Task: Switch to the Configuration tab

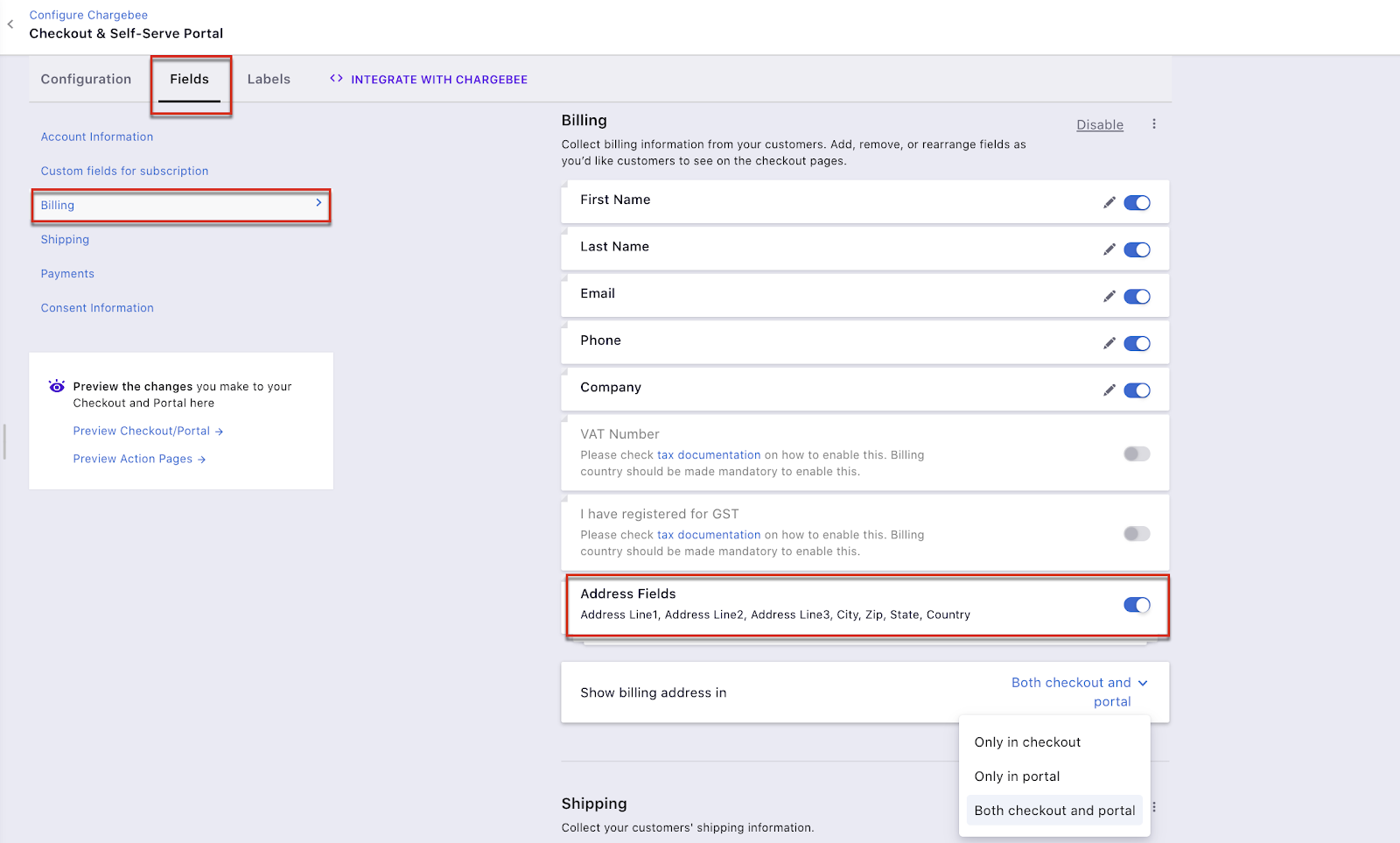Action: coord(86,79)
